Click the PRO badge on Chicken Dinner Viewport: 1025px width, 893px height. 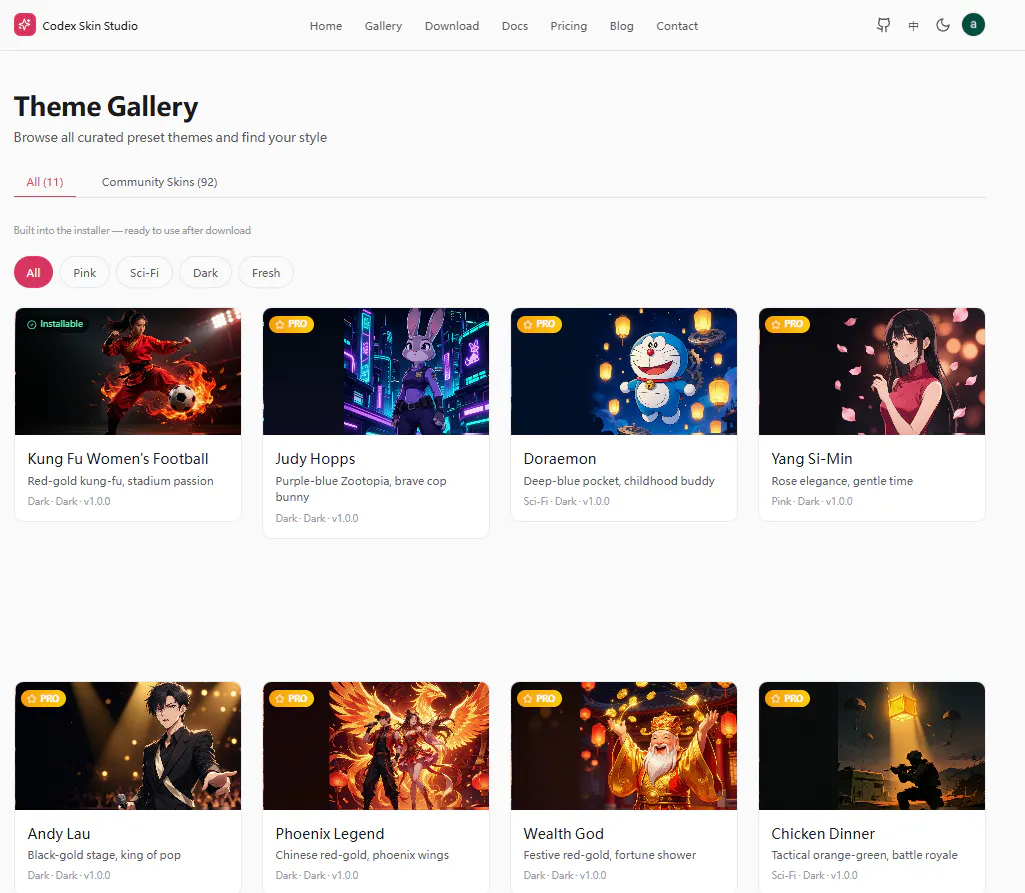pyautogui.click(x=787, y=698)
